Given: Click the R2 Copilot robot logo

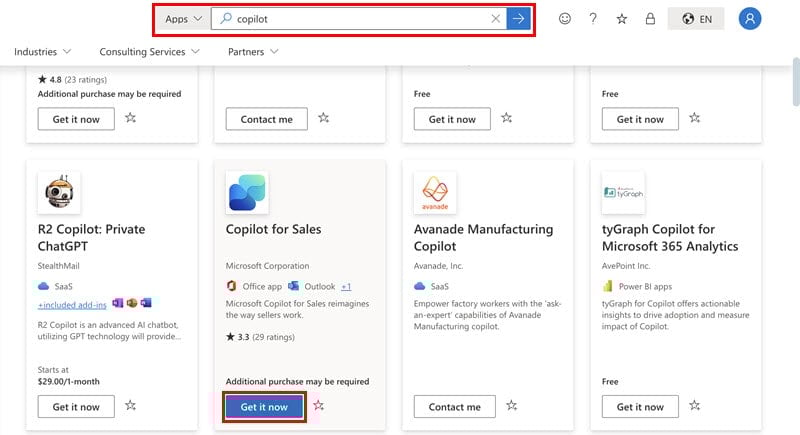Looking at the screenshot, I should [59, 192].
